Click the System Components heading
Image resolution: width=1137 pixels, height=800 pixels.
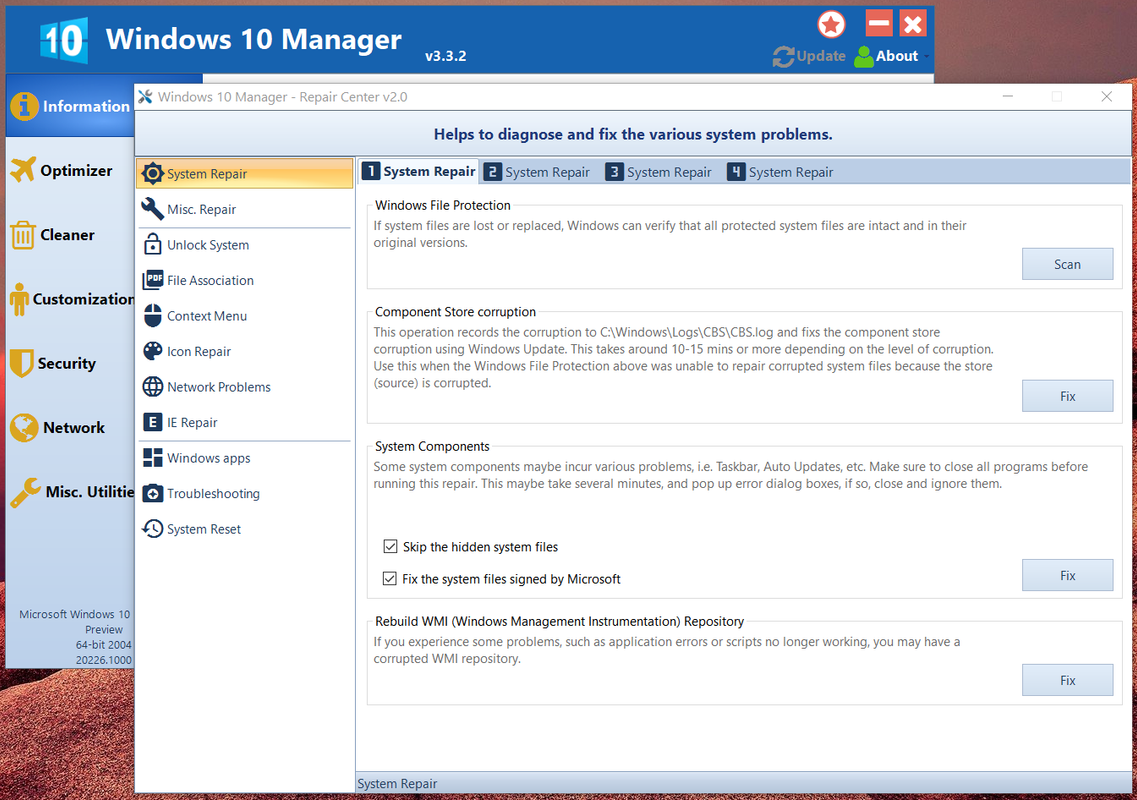[x=432, y=446]
